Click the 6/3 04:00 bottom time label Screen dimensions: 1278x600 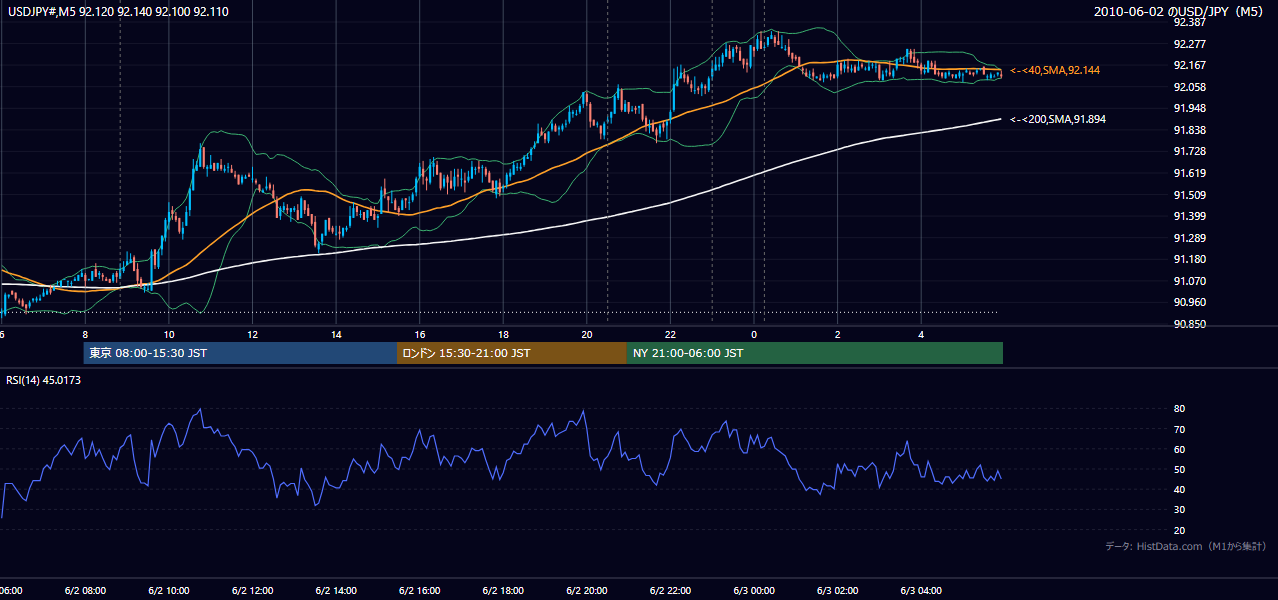[921, 591]
